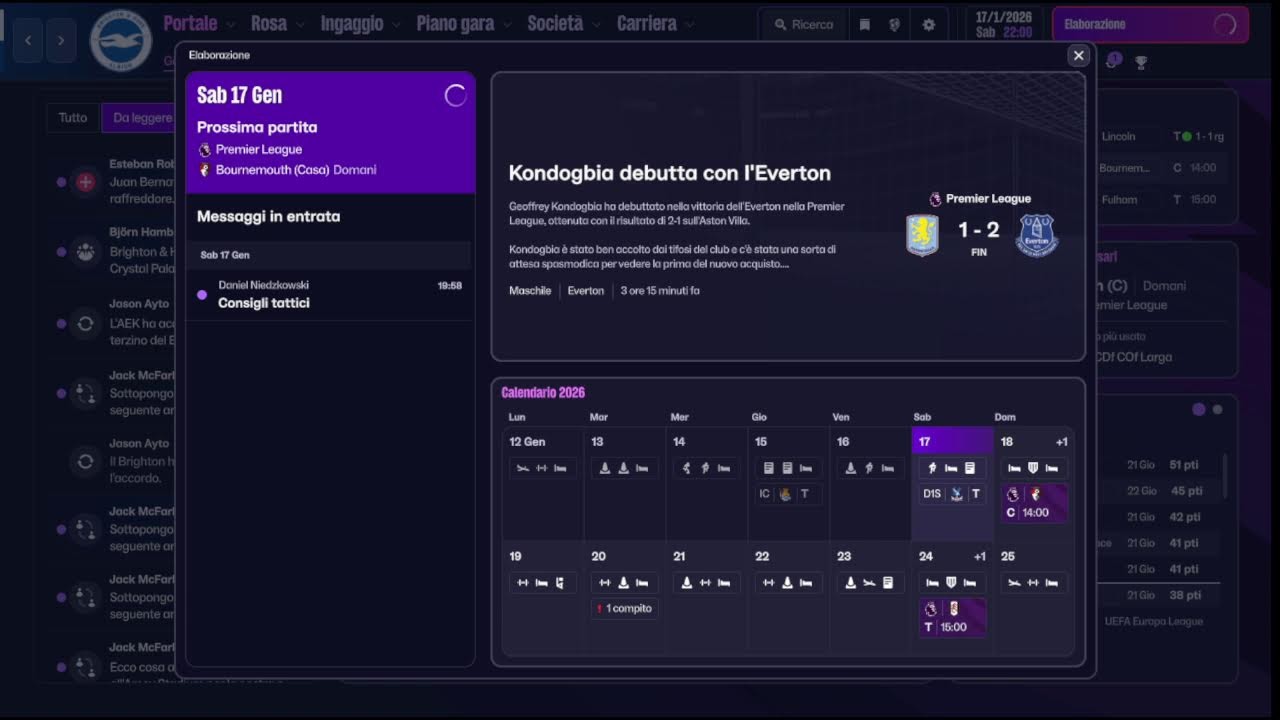Click the '51 pti' table entry
Image resolution: width=1280 pixels, height=720 pixels.
click(x=1185, y=465)
